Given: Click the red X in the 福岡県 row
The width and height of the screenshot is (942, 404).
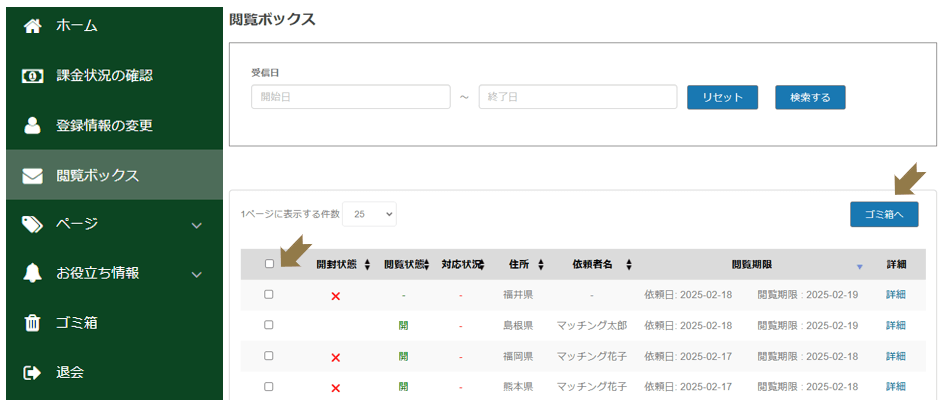Looking at the screenshot, I should pos(336,358).
